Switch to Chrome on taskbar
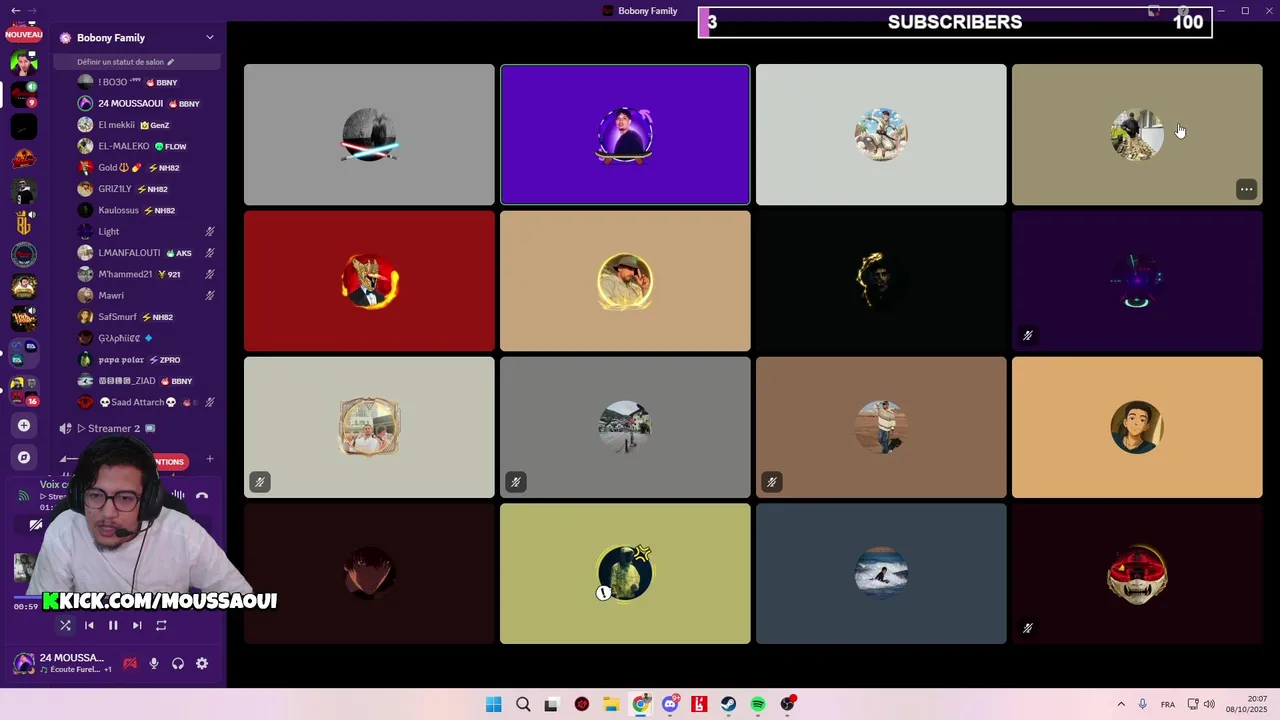Viewport: 1280px width, 720px height. (641, 704)
